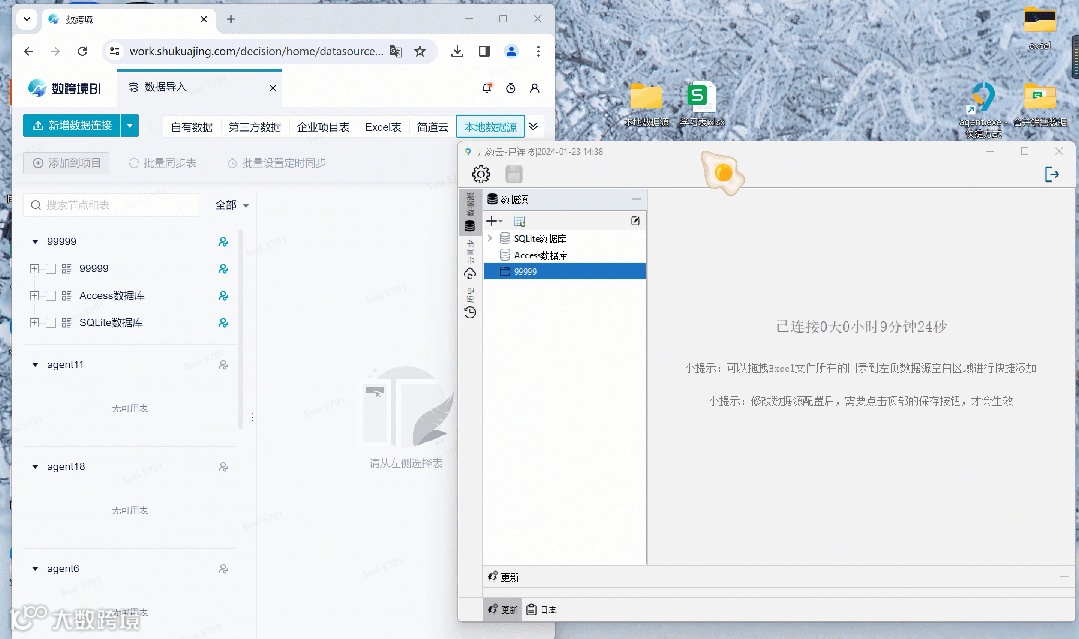Toggle the sync icon next to Access数据库
Viewport: 1079px width, 639px height.
point(224,295)
